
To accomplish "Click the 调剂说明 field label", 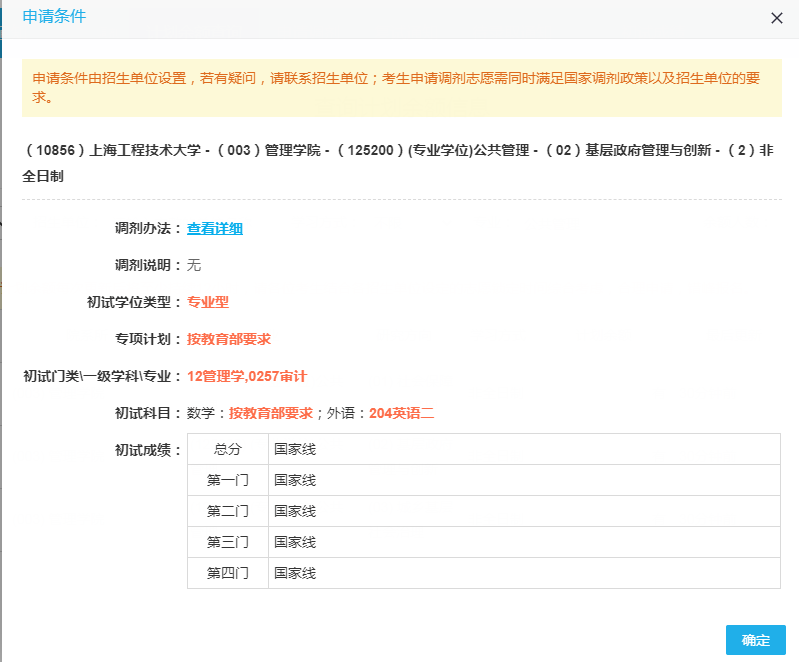I will coord(148,265).
